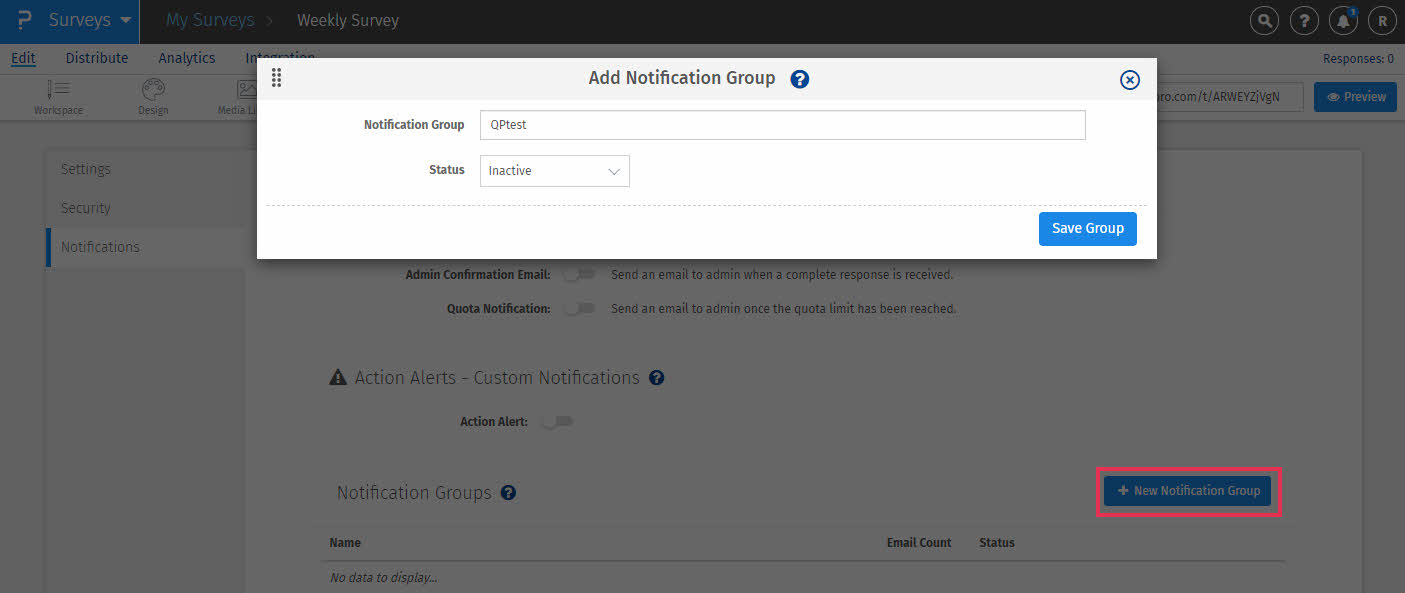
Task: Grab the dialog drag handle dots icon
Action: [x=277, y=78]
